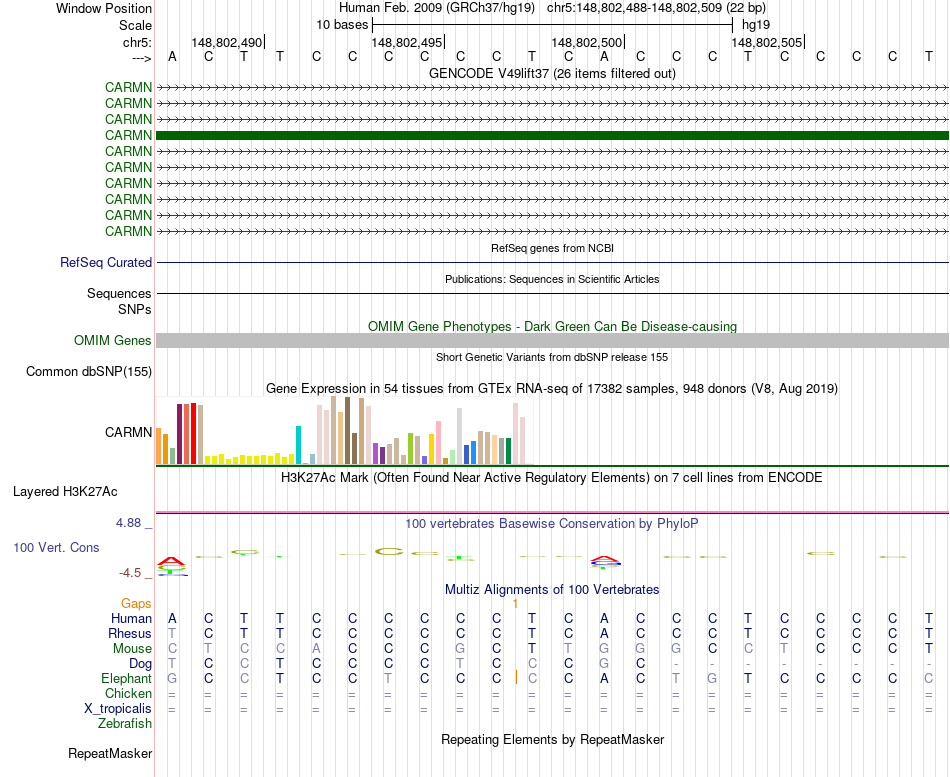The width and height of the screenshot is (950, 777).
Task: Open the OMIM Gene Phenotypes track title
Action: (x=552, y=326)
